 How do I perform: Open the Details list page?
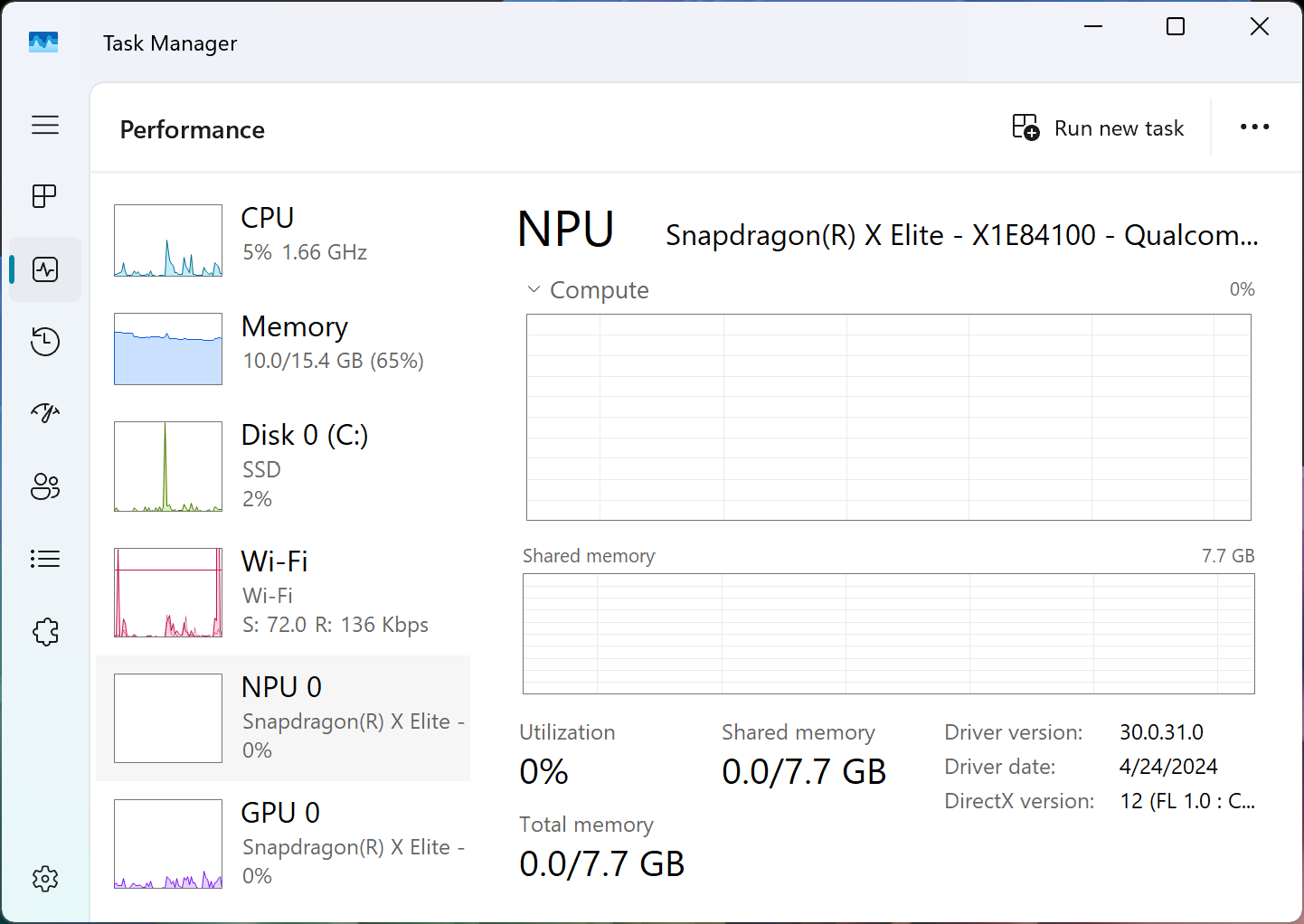point(45,559)
